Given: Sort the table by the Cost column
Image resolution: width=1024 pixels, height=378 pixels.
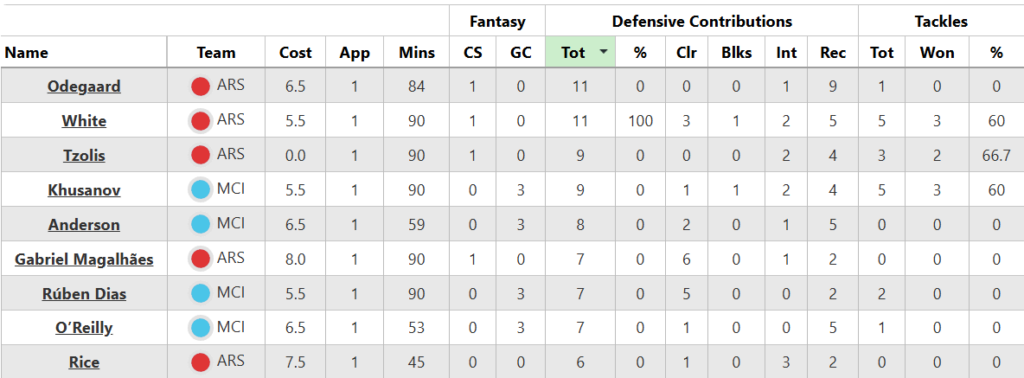Looking at the screenshot, I should pos(295,53).
